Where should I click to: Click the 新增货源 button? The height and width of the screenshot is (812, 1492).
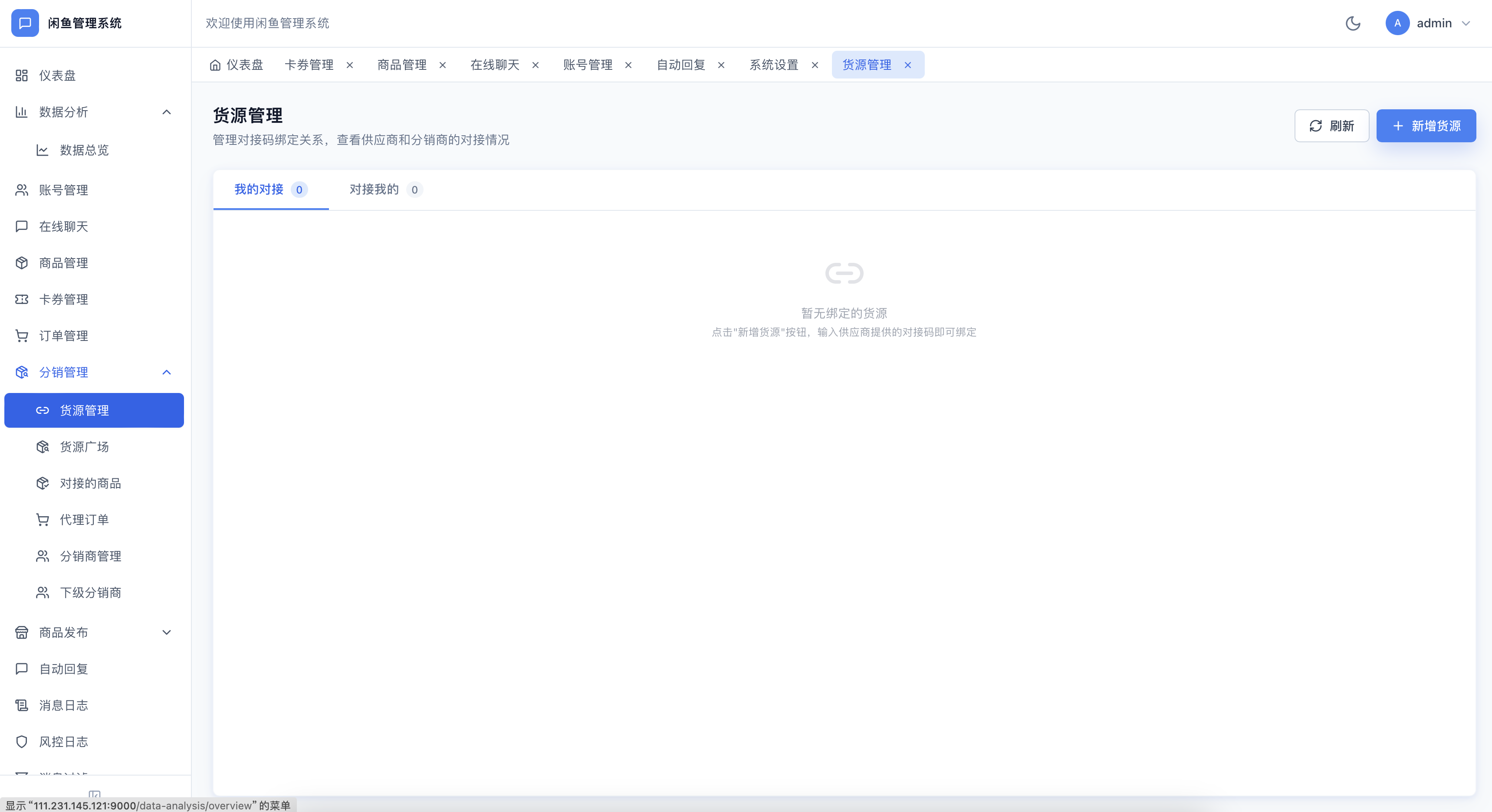point(1426,126)
